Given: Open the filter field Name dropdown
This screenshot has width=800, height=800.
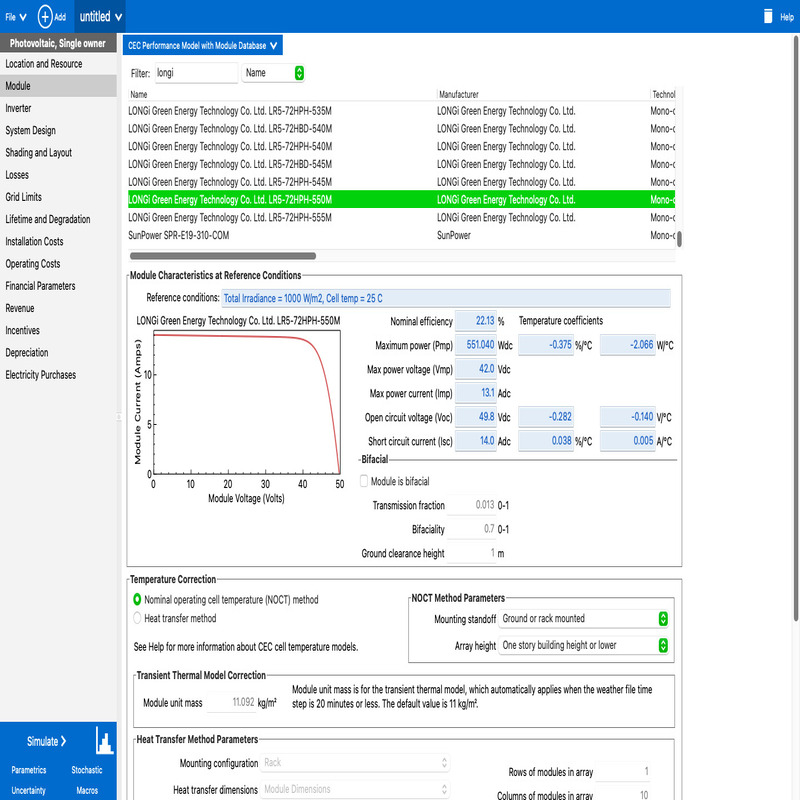Looking at the screenshot, I should [273, 73].
